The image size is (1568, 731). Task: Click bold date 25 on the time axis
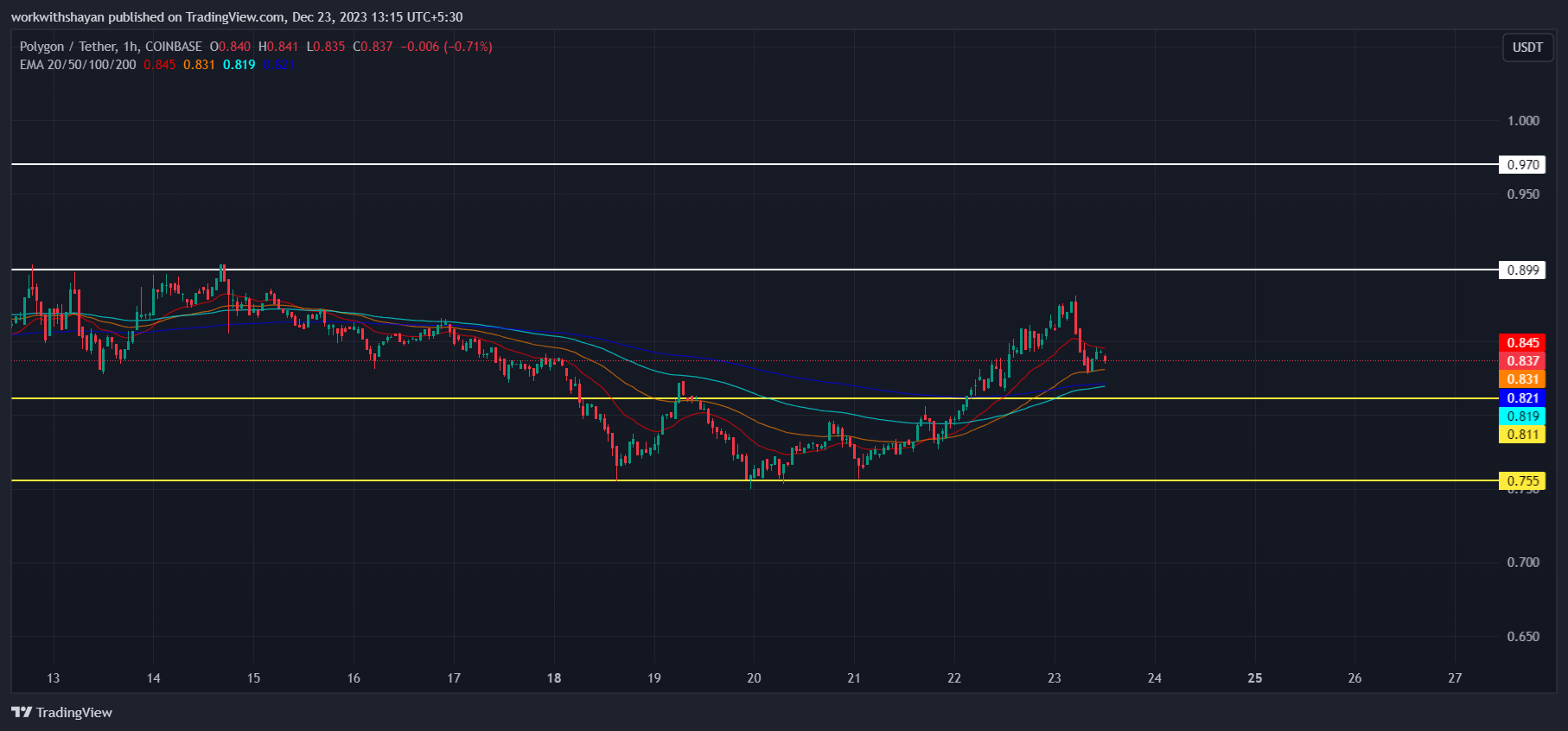(1255, 677)
